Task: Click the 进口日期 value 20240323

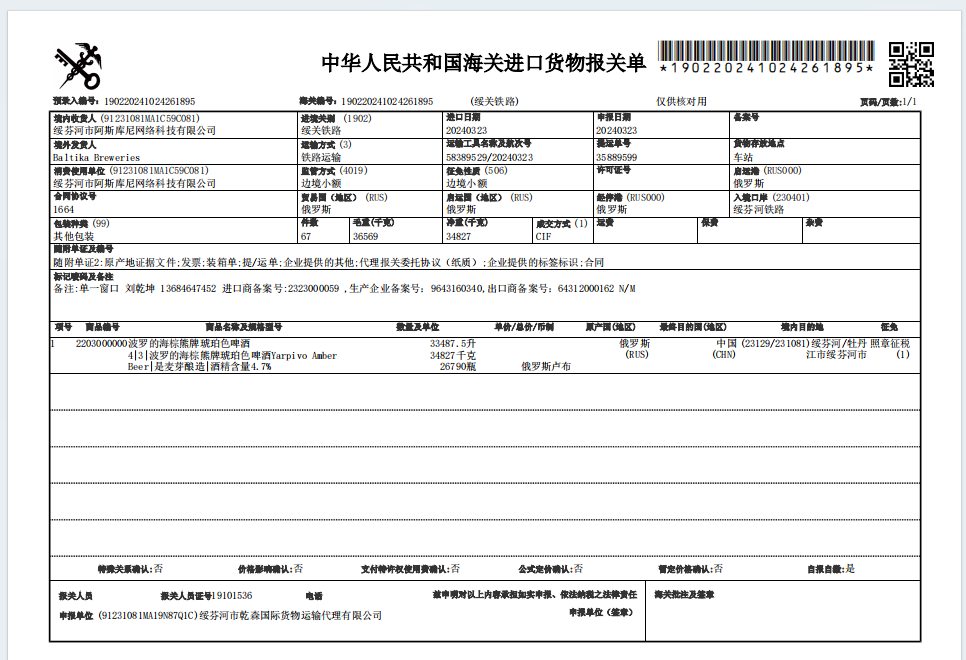Action: (466, 130)
